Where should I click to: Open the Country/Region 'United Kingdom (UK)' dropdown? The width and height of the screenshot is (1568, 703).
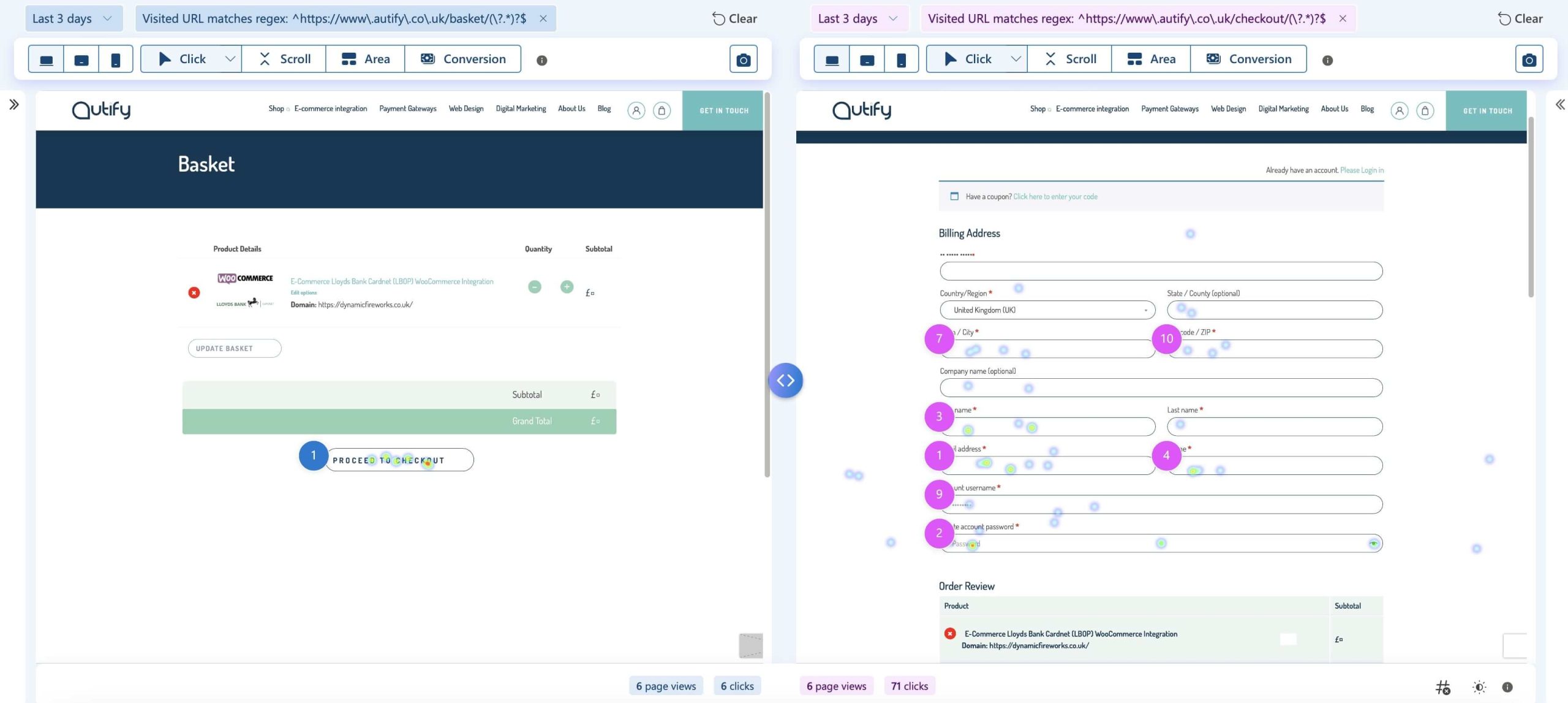click(x=1047, y=310)
